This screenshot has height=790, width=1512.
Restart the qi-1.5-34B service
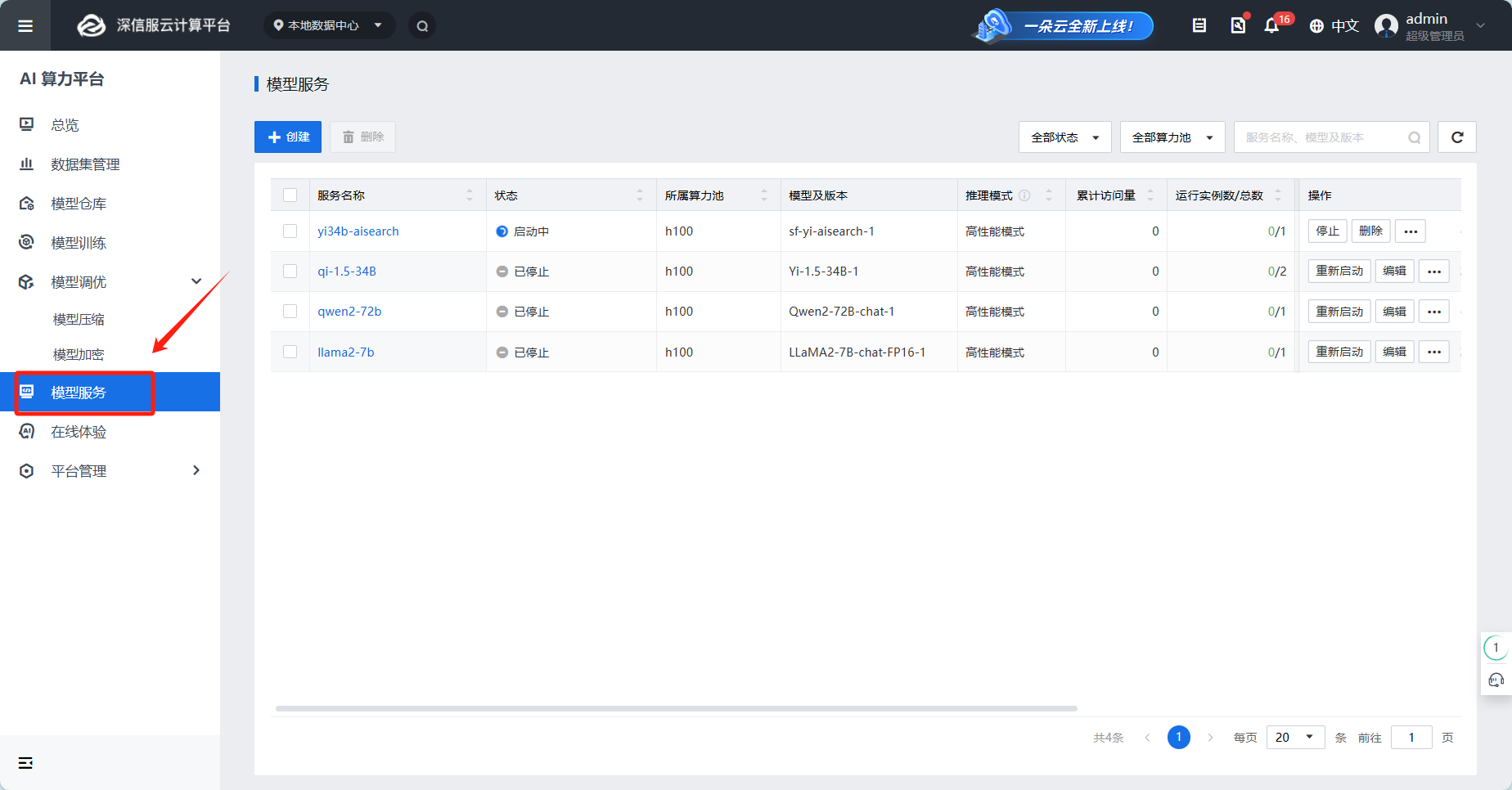click(x=1339, y=272)
